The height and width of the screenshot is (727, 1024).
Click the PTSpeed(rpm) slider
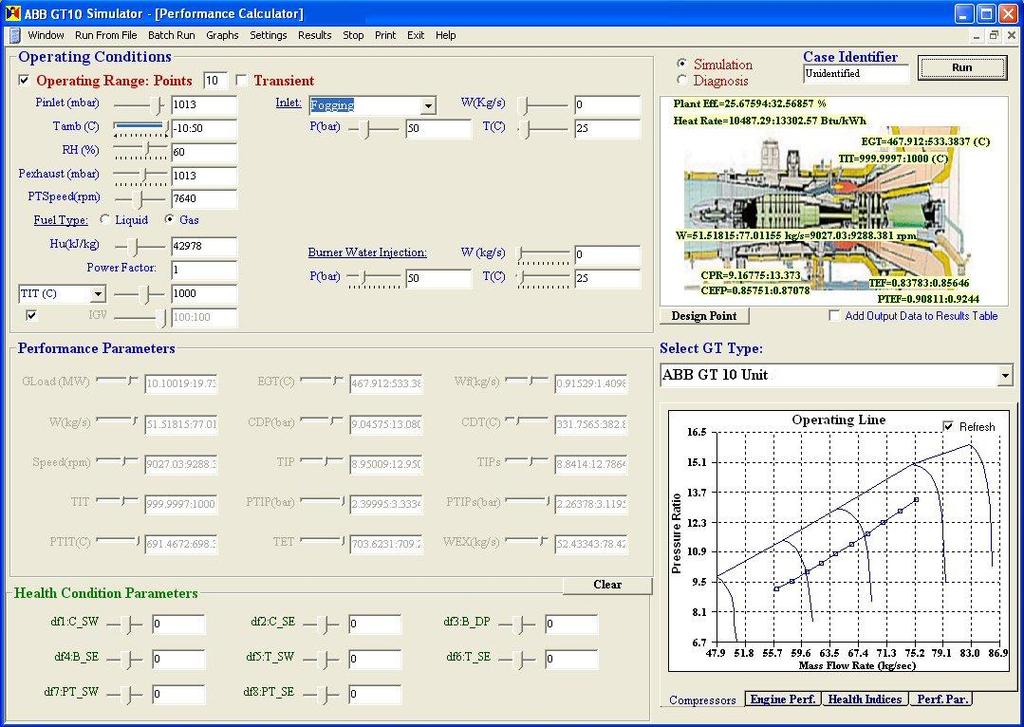pos(139,198)
